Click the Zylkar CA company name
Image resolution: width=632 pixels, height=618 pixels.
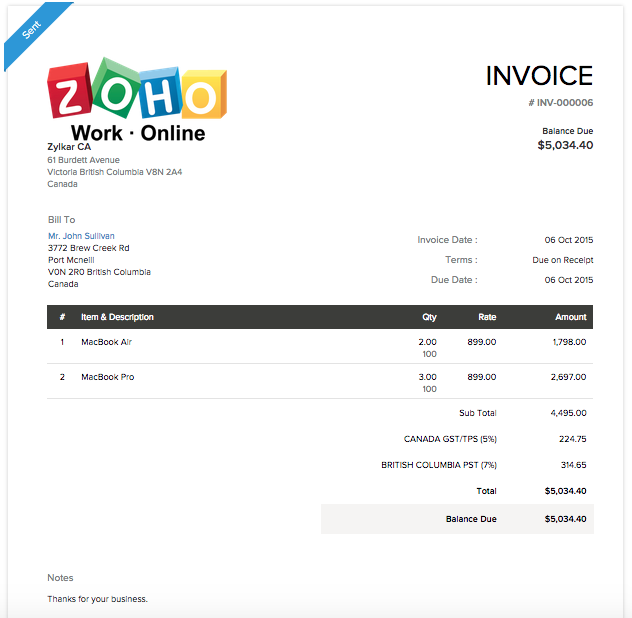pos(69,147)
